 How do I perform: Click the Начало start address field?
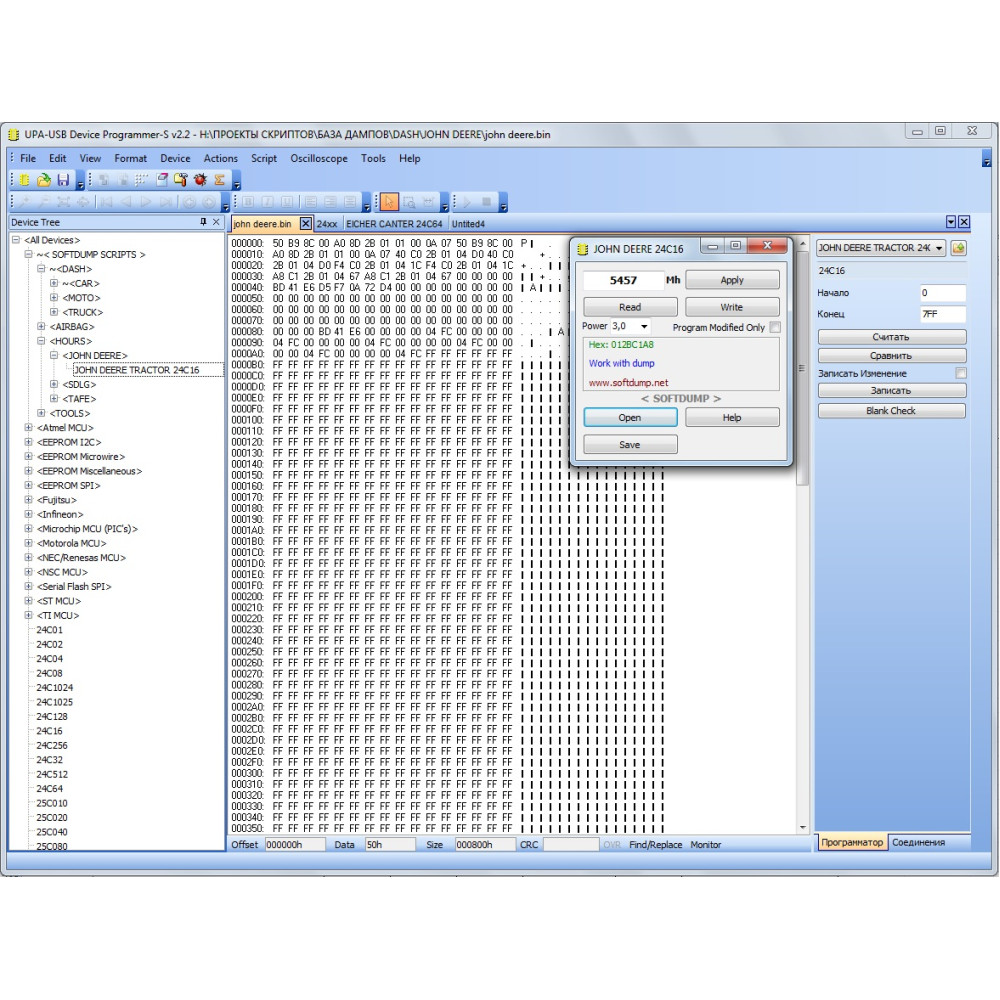[943, 293]
